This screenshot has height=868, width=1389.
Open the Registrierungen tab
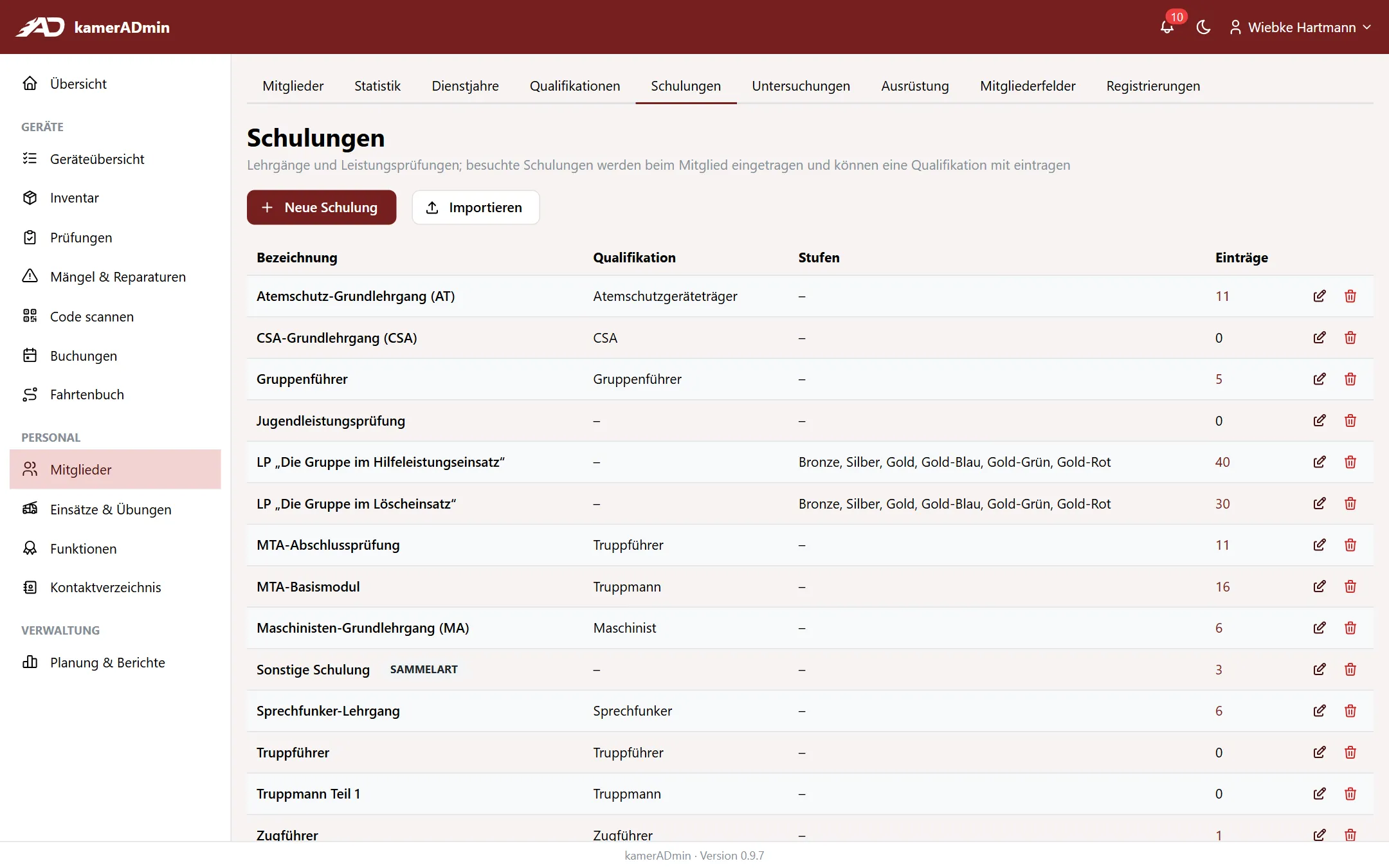tap(1153, 86)
